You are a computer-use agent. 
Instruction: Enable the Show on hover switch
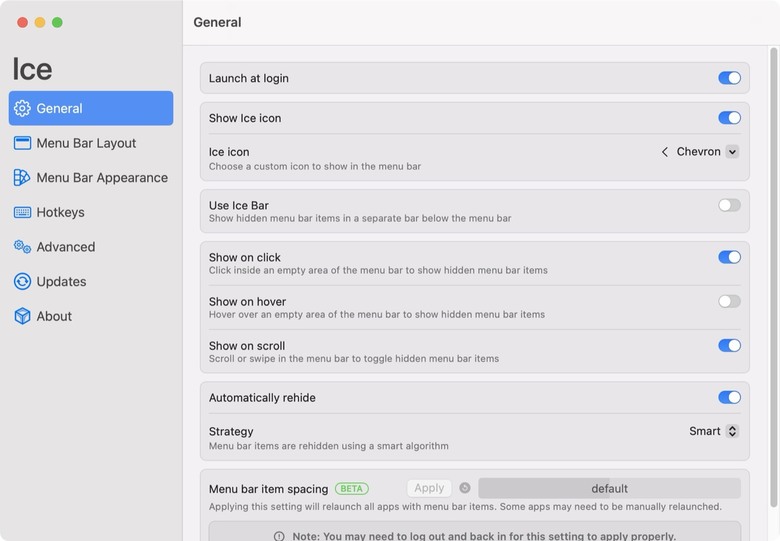click(729, 301)
